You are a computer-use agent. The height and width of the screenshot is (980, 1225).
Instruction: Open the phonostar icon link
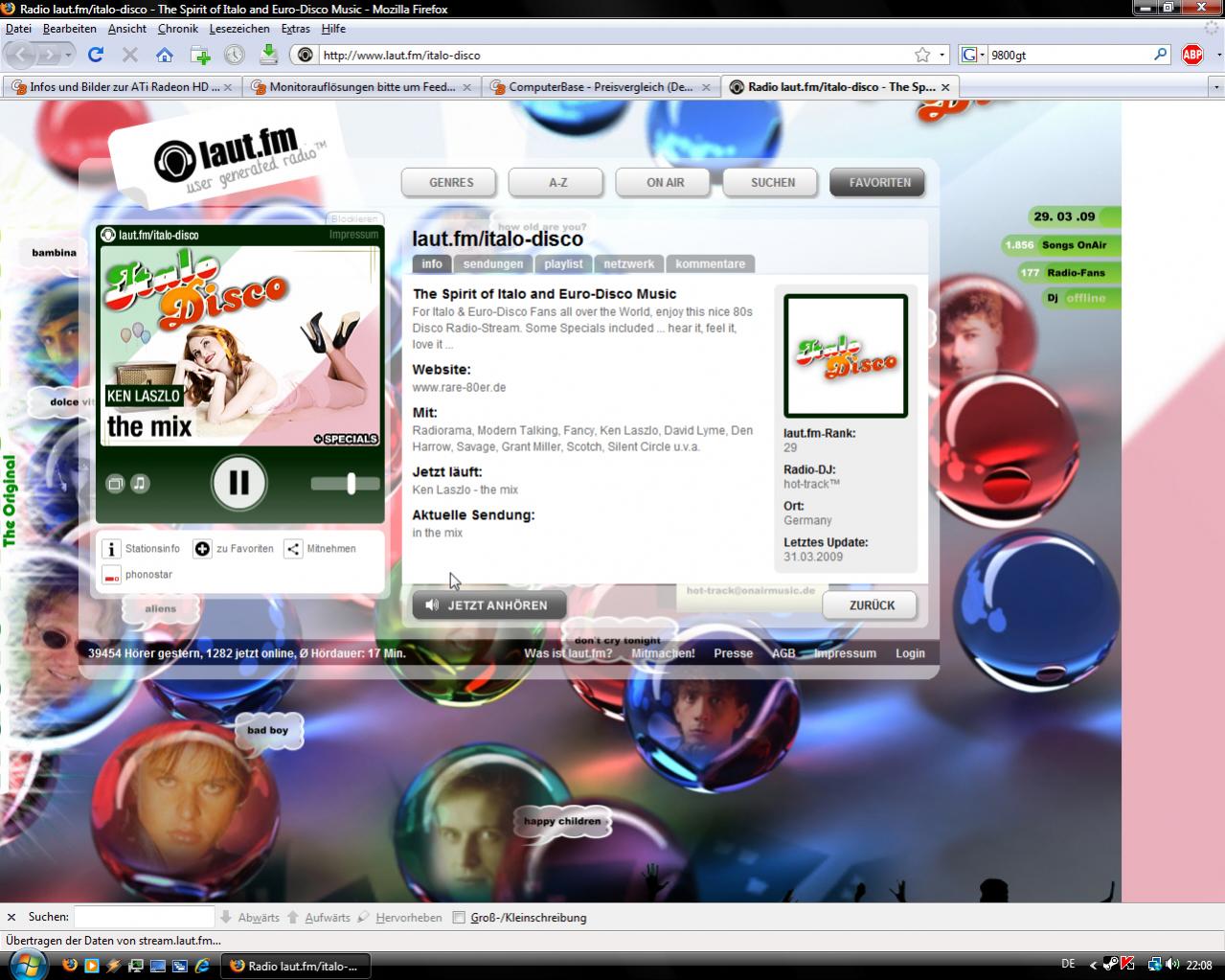pos(111,575)
